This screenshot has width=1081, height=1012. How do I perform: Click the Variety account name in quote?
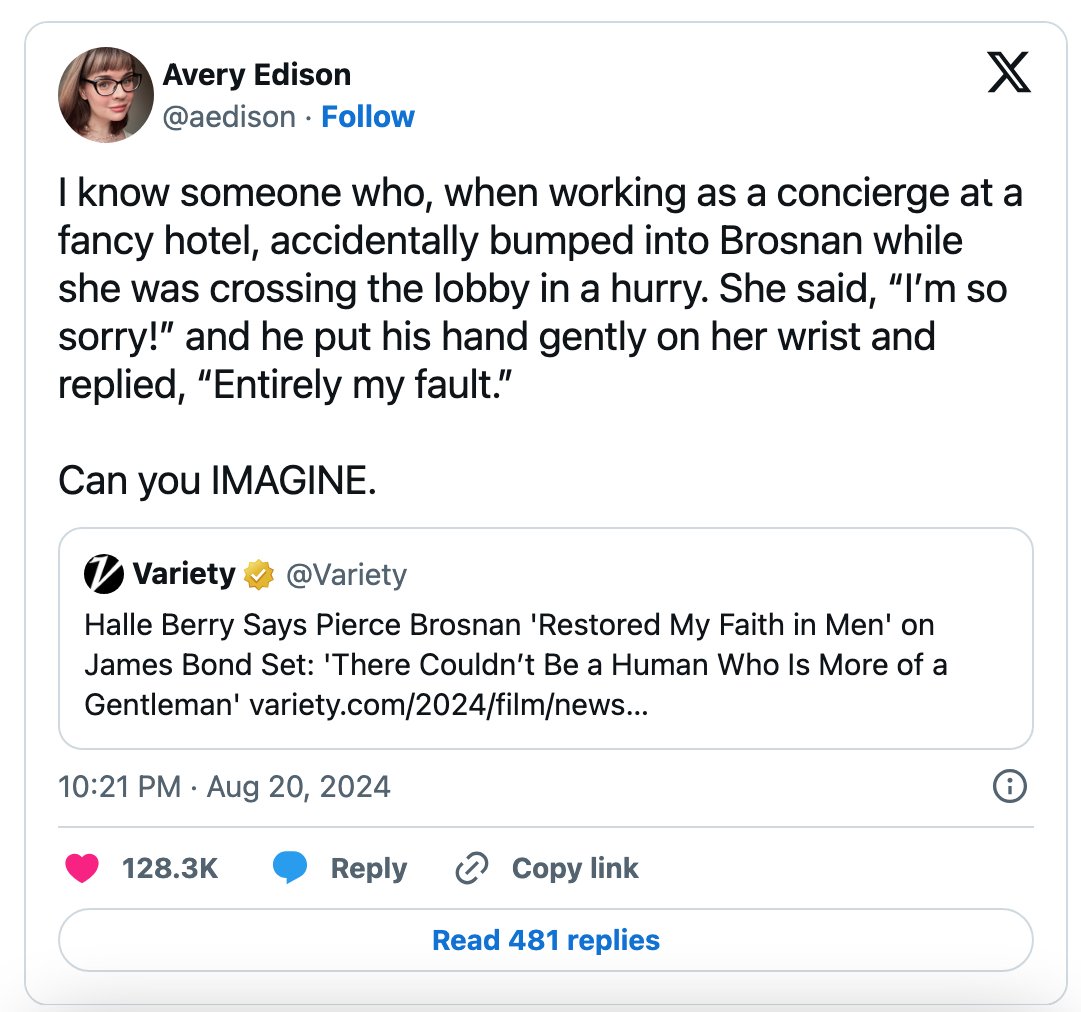pyautogui.click(x=184, y=574)
